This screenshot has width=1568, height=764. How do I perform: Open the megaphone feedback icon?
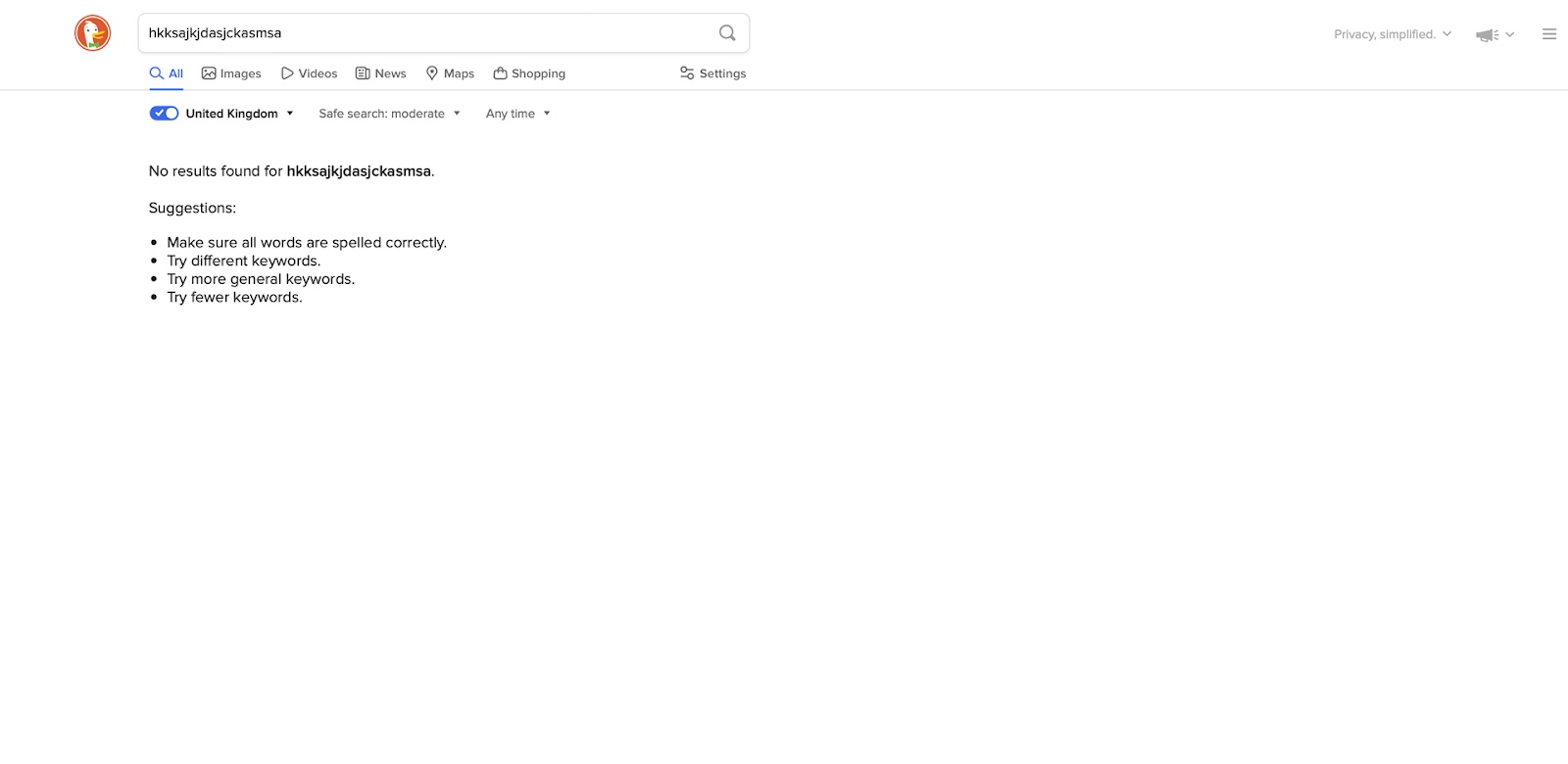(x=1488, y=34)
